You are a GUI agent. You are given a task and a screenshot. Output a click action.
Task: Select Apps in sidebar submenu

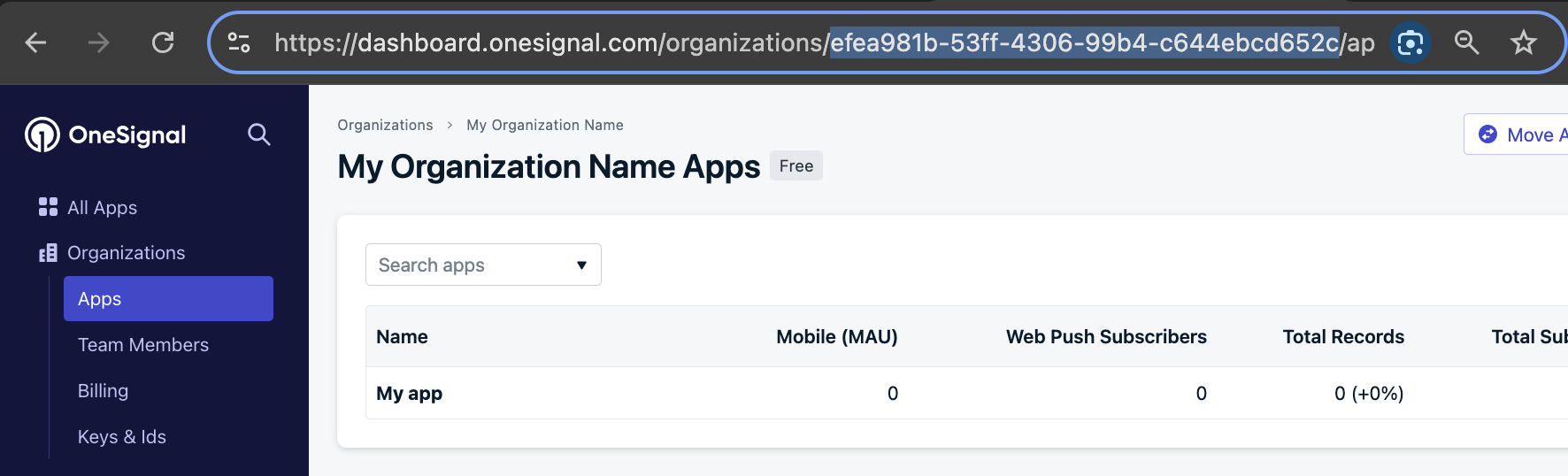pos(168,299)
